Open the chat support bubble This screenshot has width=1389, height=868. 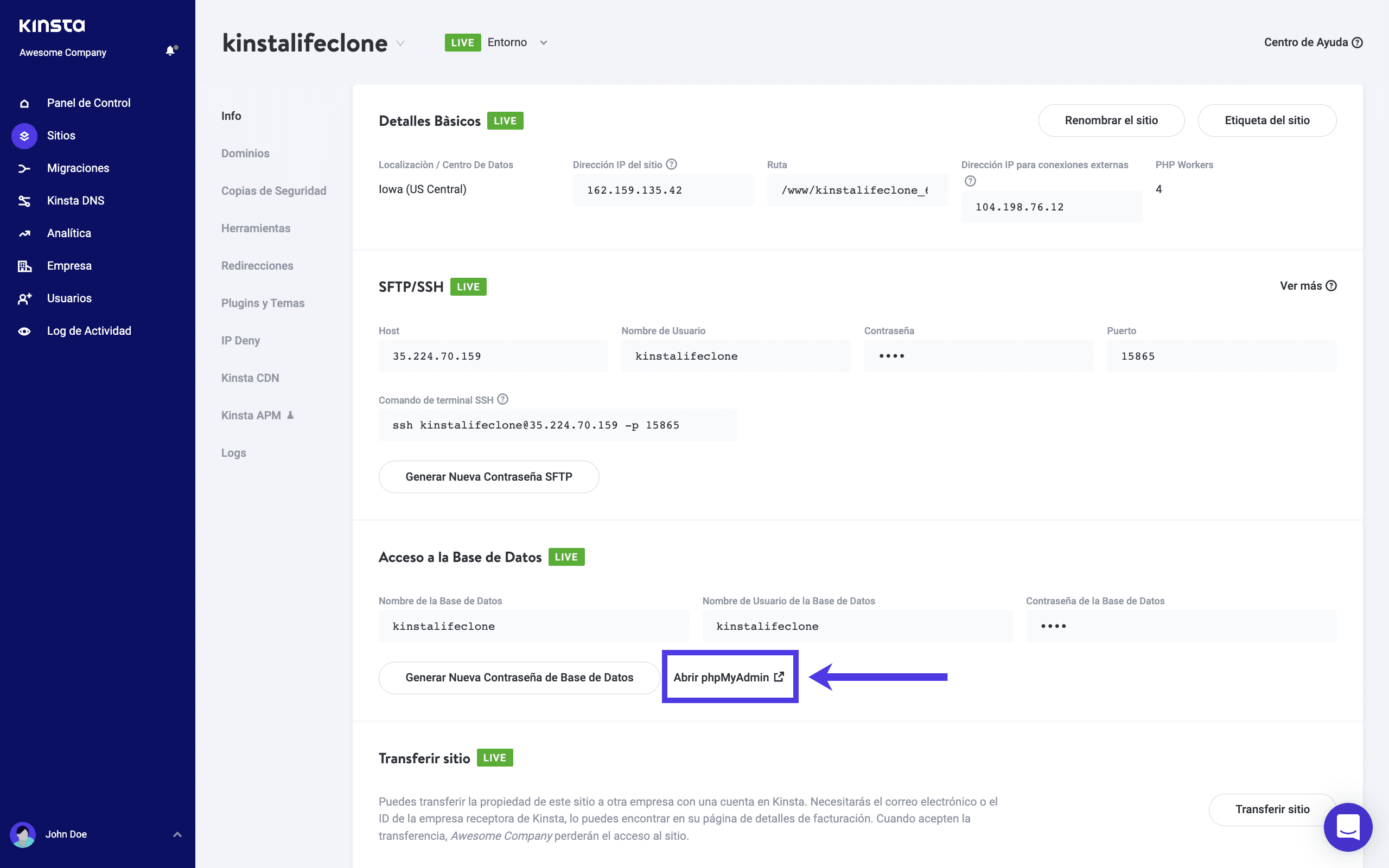(1347, 827)
